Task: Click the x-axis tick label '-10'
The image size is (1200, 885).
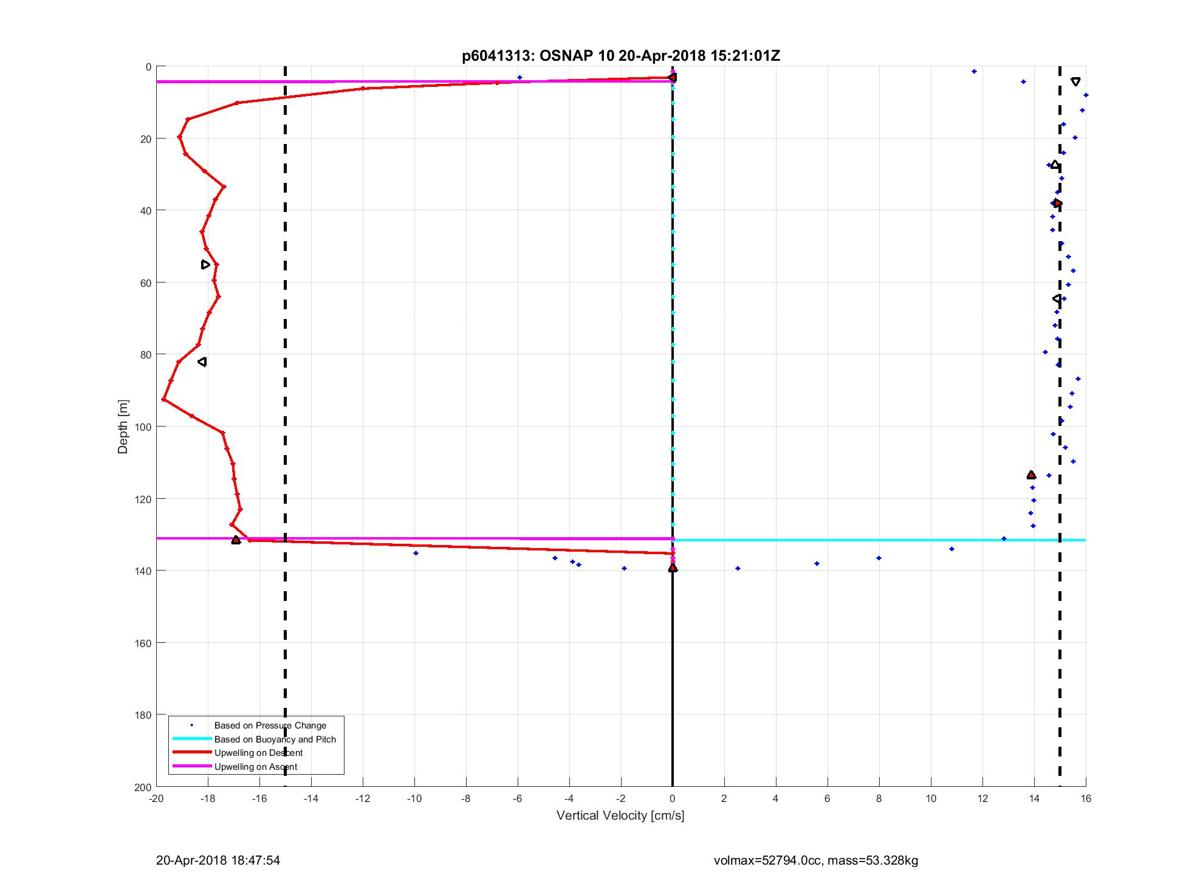Action: pos(414,799)
